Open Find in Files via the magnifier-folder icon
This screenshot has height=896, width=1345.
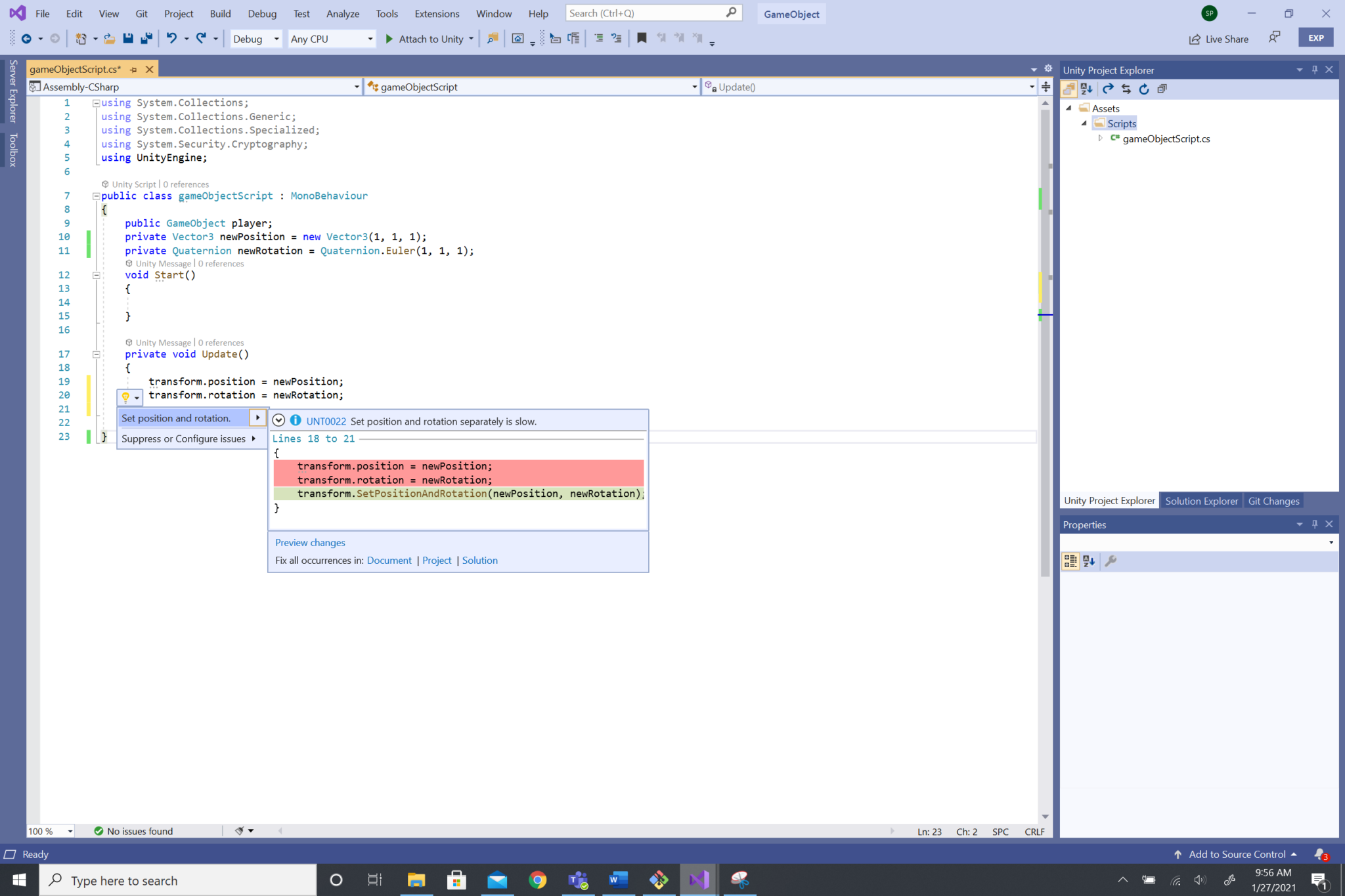(x=492, y=38)
